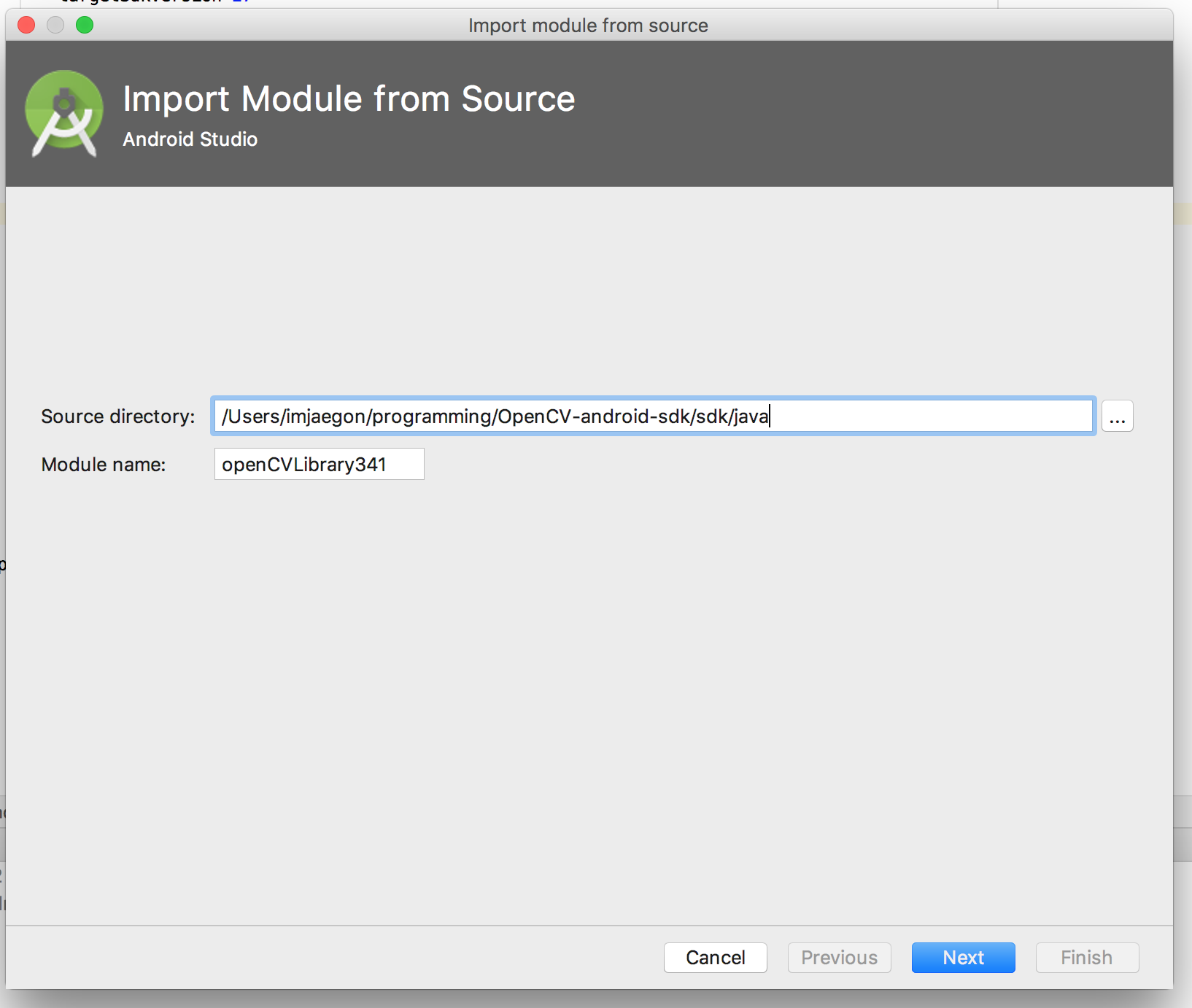Close the dialog with red button
The width and height of the screenshot is (1192, 1008).
(x=26, y=25)
